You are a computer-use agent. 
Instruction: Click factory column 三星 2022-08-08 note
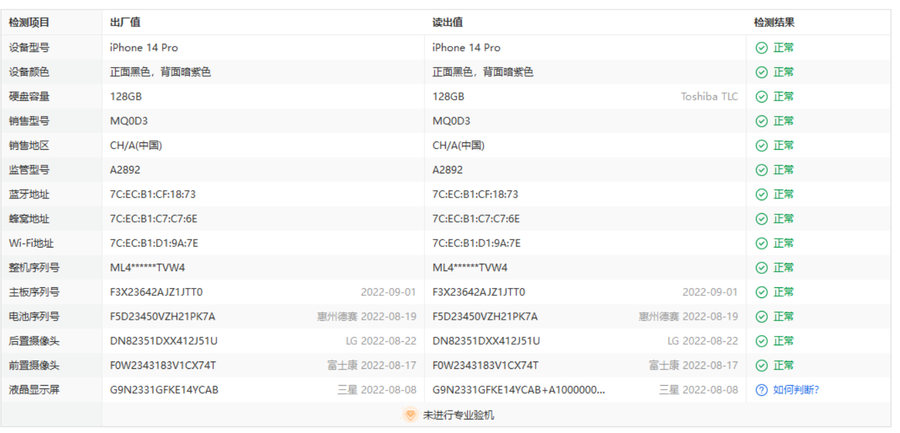(377, 390)
